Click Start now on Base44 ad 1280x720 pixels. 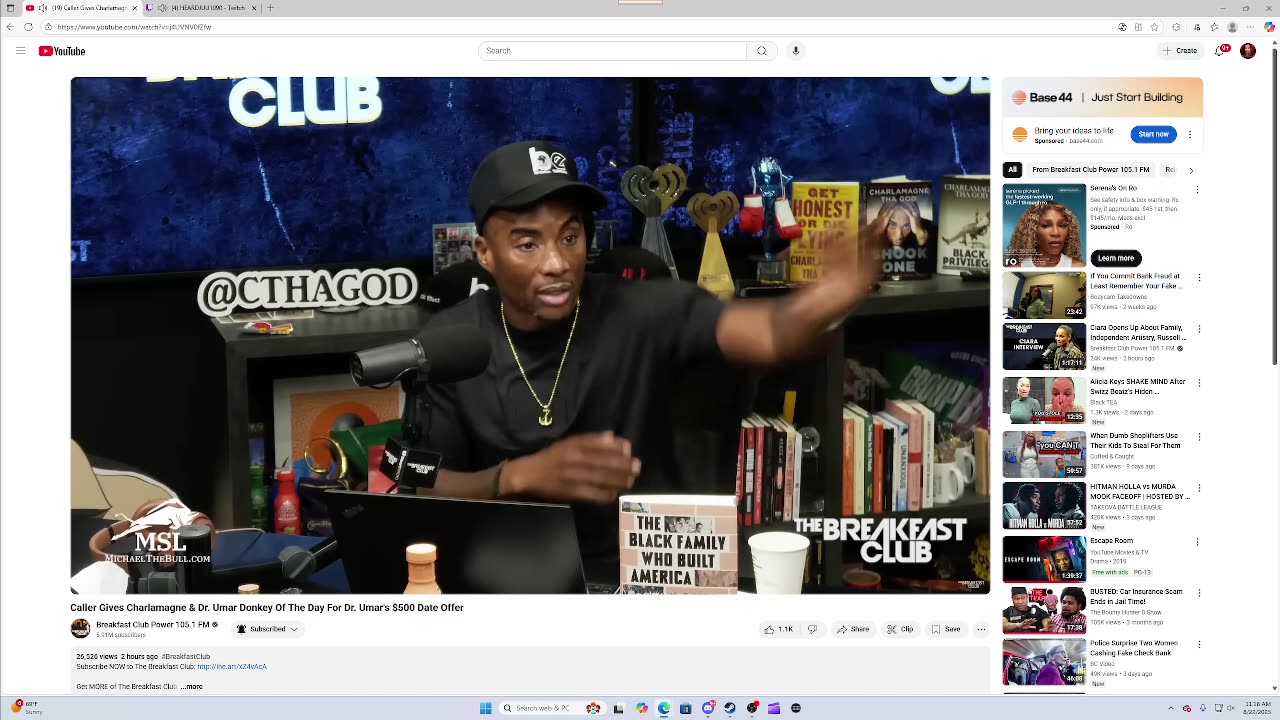pyautogui.click(x=1153, y=134)
